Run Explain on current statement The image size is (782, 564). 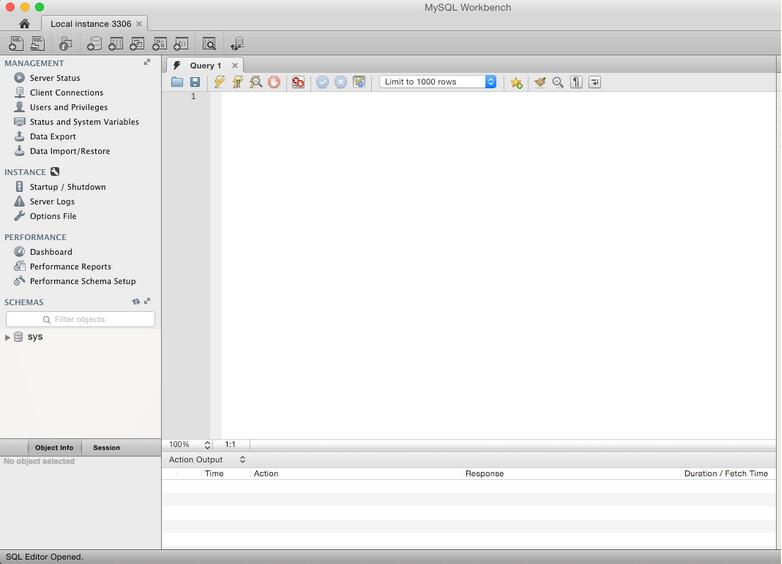(x=256, y=82)
